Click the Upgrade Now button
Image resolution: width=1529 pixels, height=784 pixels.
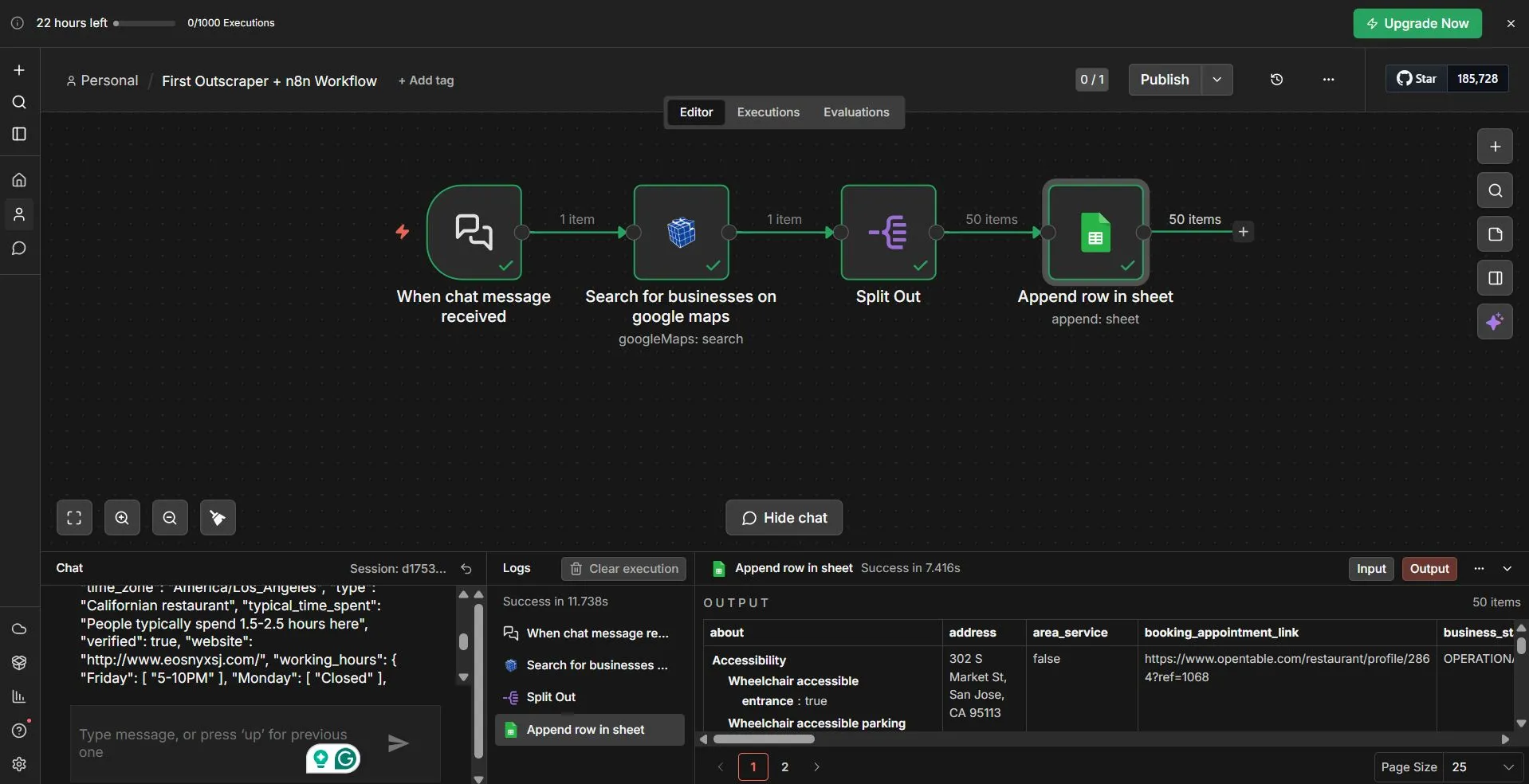(x=1417, y=24)
